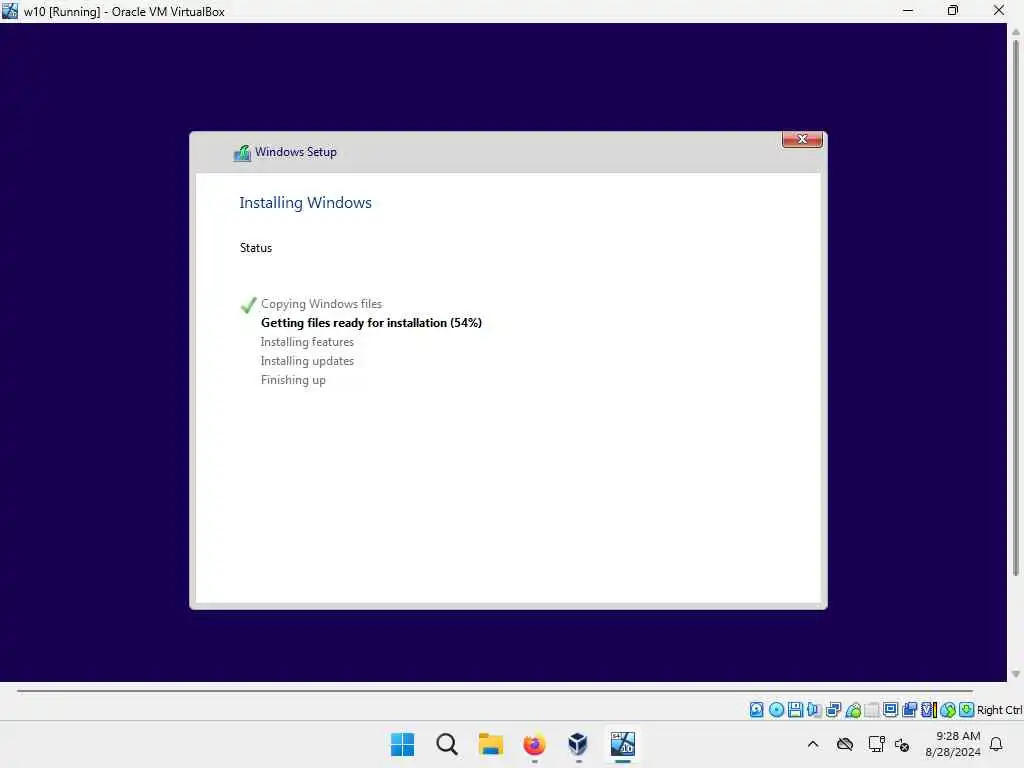Screen dimensions: 1024x768
Task: Open taskbar Search
Action: [x=447, y=744]
